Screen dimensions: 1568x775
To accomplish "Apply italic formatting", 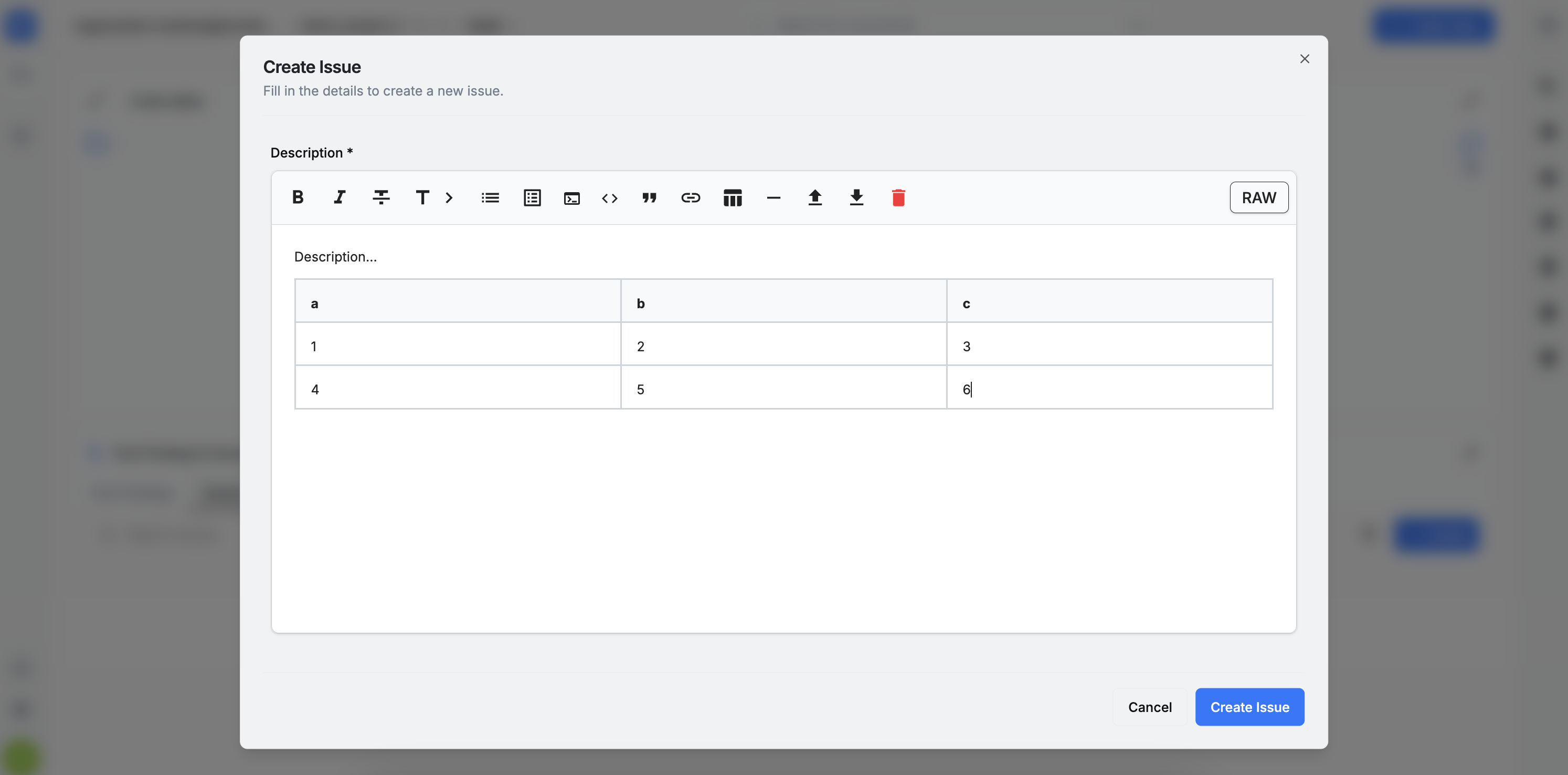I will tap(339, 197).
